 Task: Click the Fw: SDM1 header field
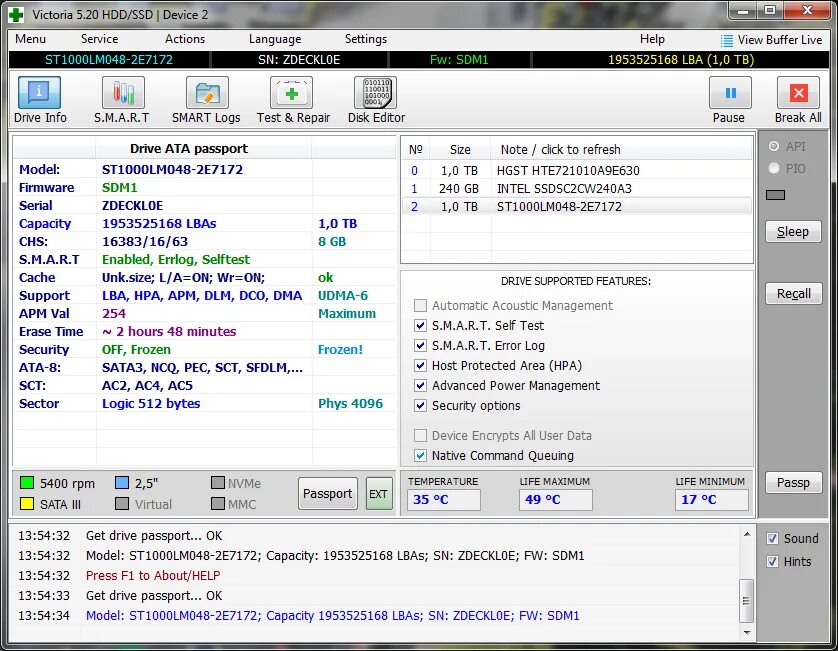(x=459, y=59)
